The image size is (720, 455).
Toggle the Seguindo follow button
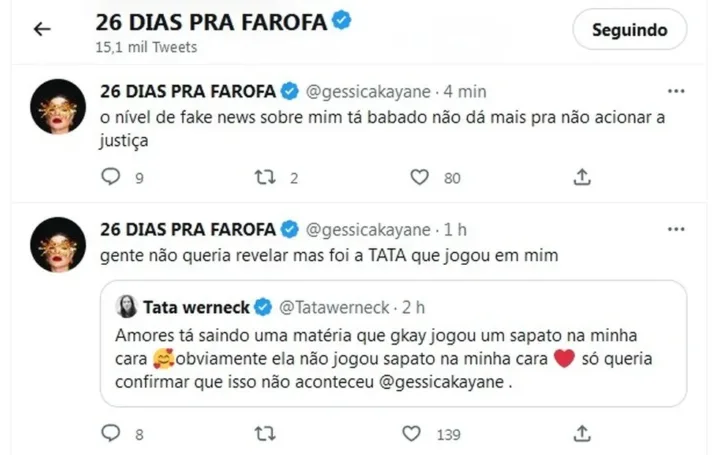[x=629, y=30]
